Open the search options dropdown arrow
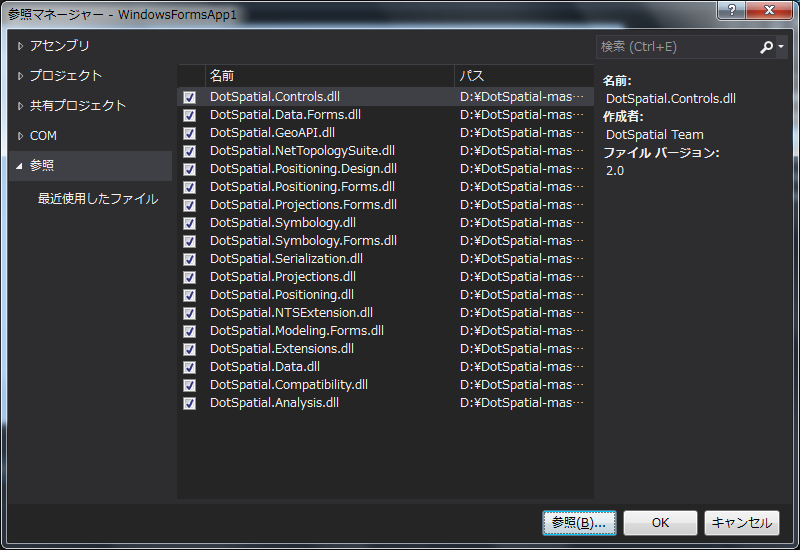This screenshot has width=800, height=550. (x=781, y=47)
